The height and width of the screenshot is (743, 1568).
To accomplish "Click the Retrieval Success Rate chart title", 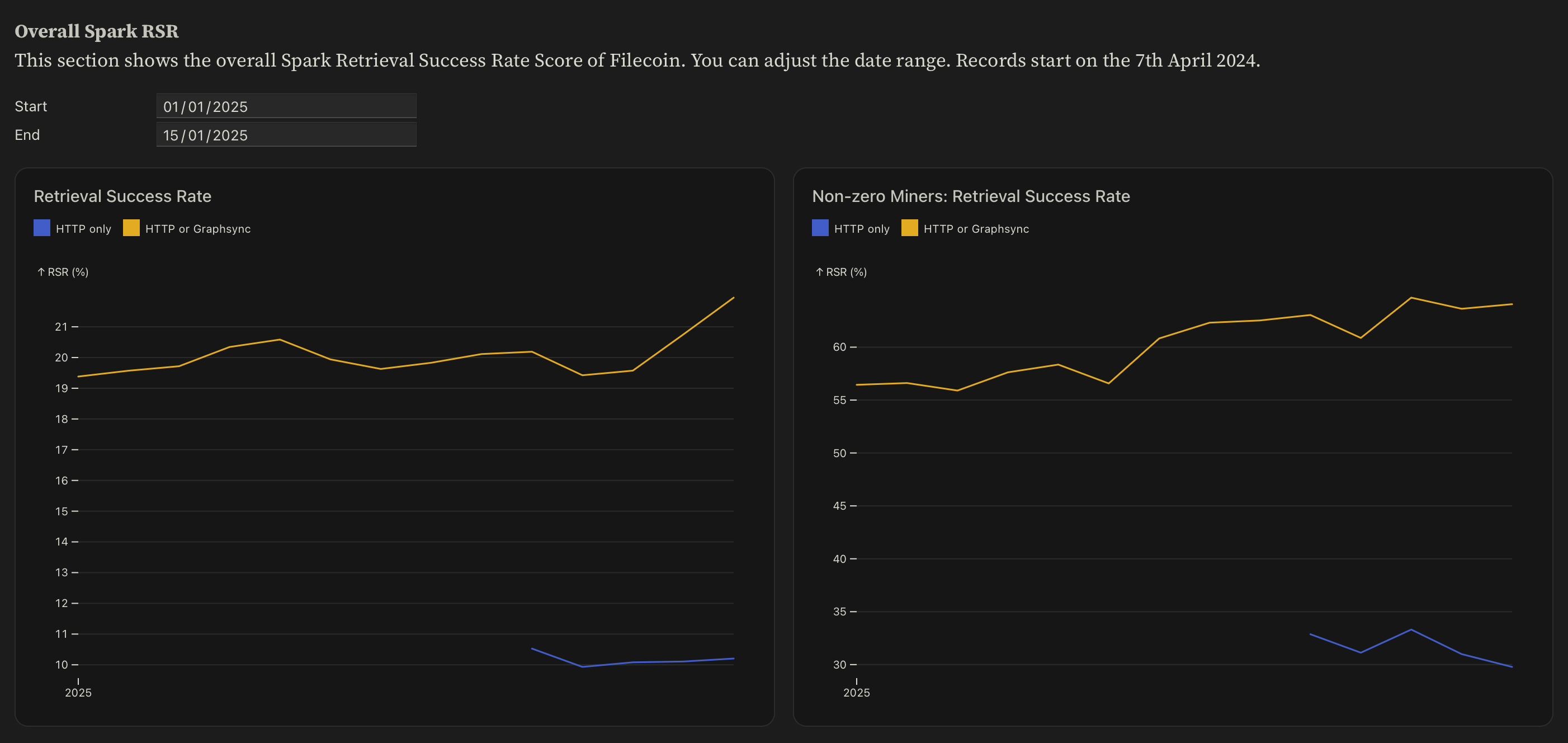I will coord(122,196).
